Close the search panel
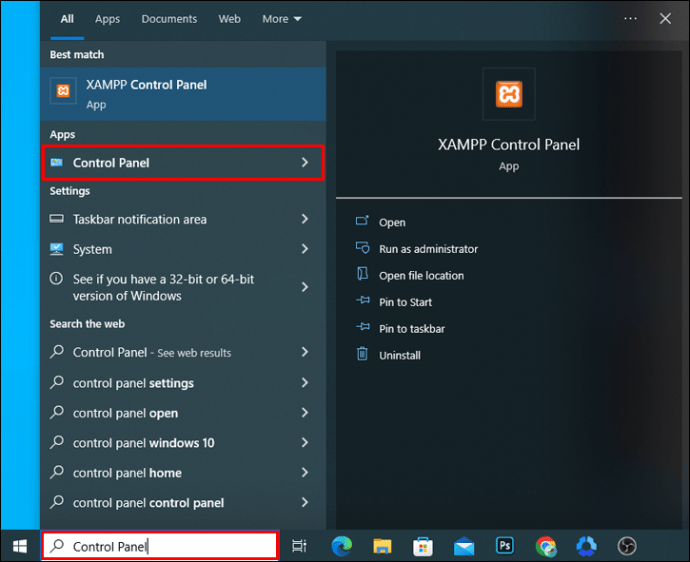This screenshot has width=690, height=562. click(665, 18)
